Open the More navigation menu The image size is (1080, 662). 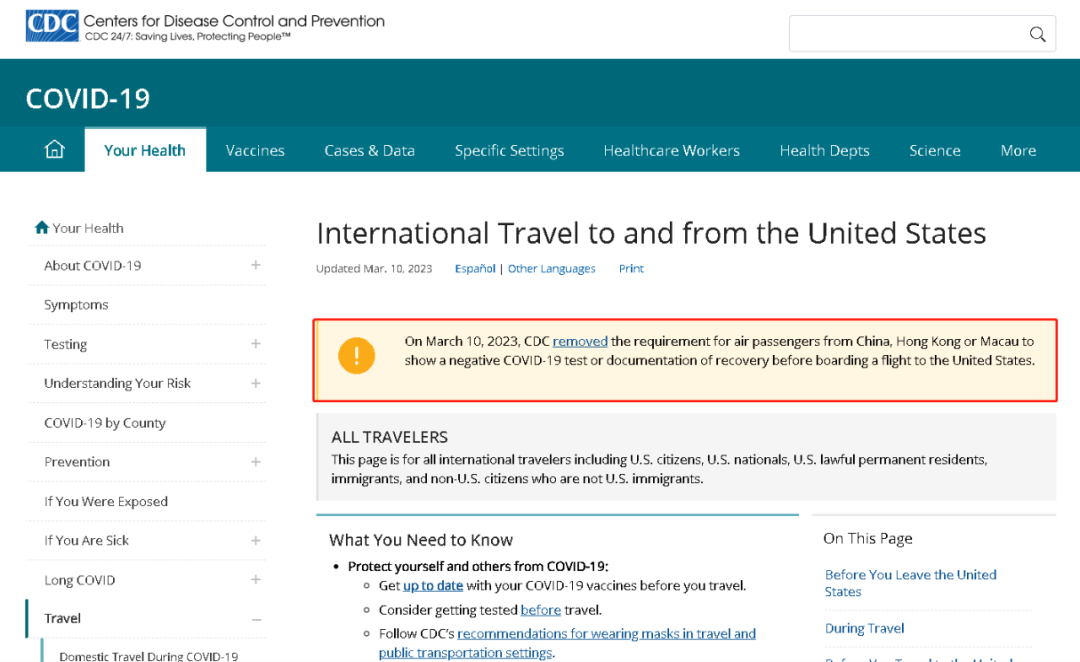1018,150
